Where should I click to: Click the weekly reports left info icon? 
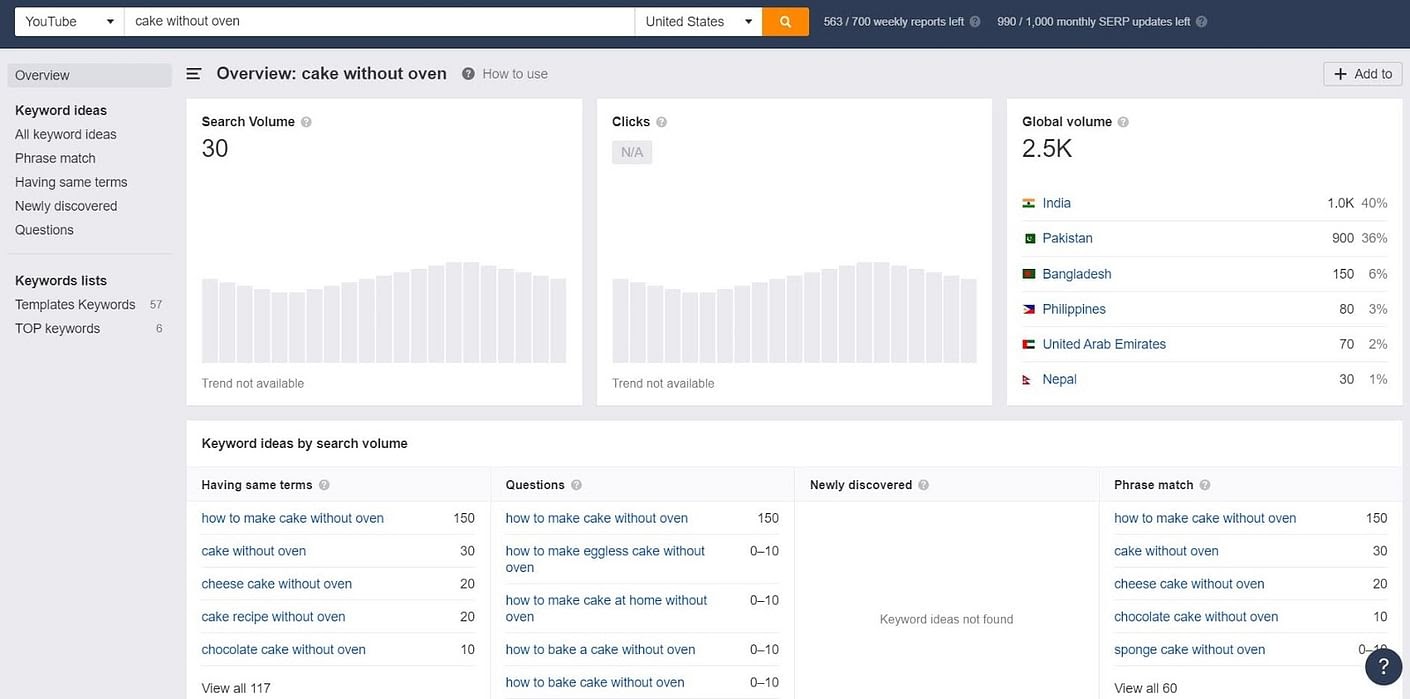pos(974,20)
